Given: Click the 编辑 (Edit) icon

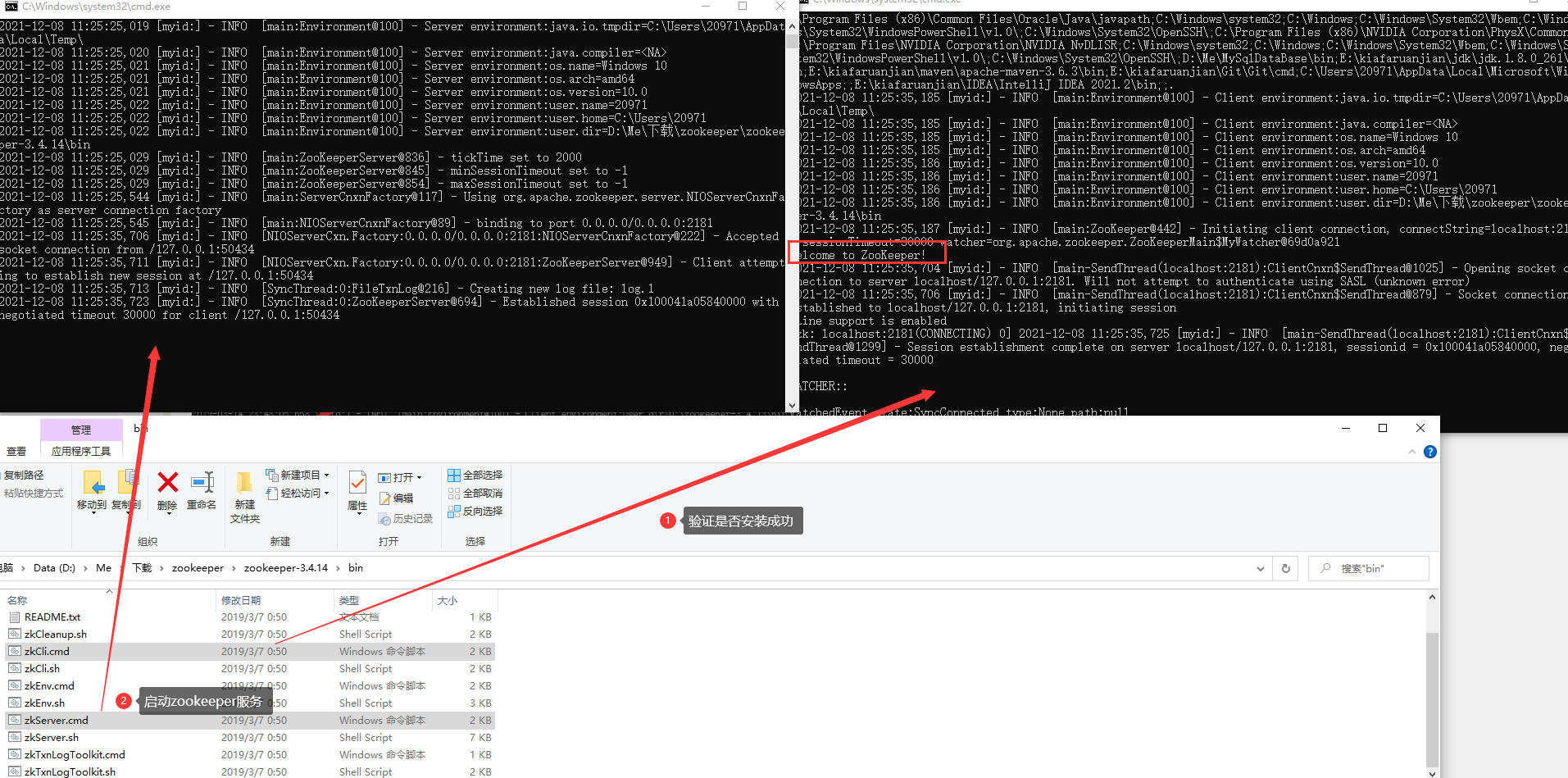Looking at the screenshot, I should (x=399, y=498).
